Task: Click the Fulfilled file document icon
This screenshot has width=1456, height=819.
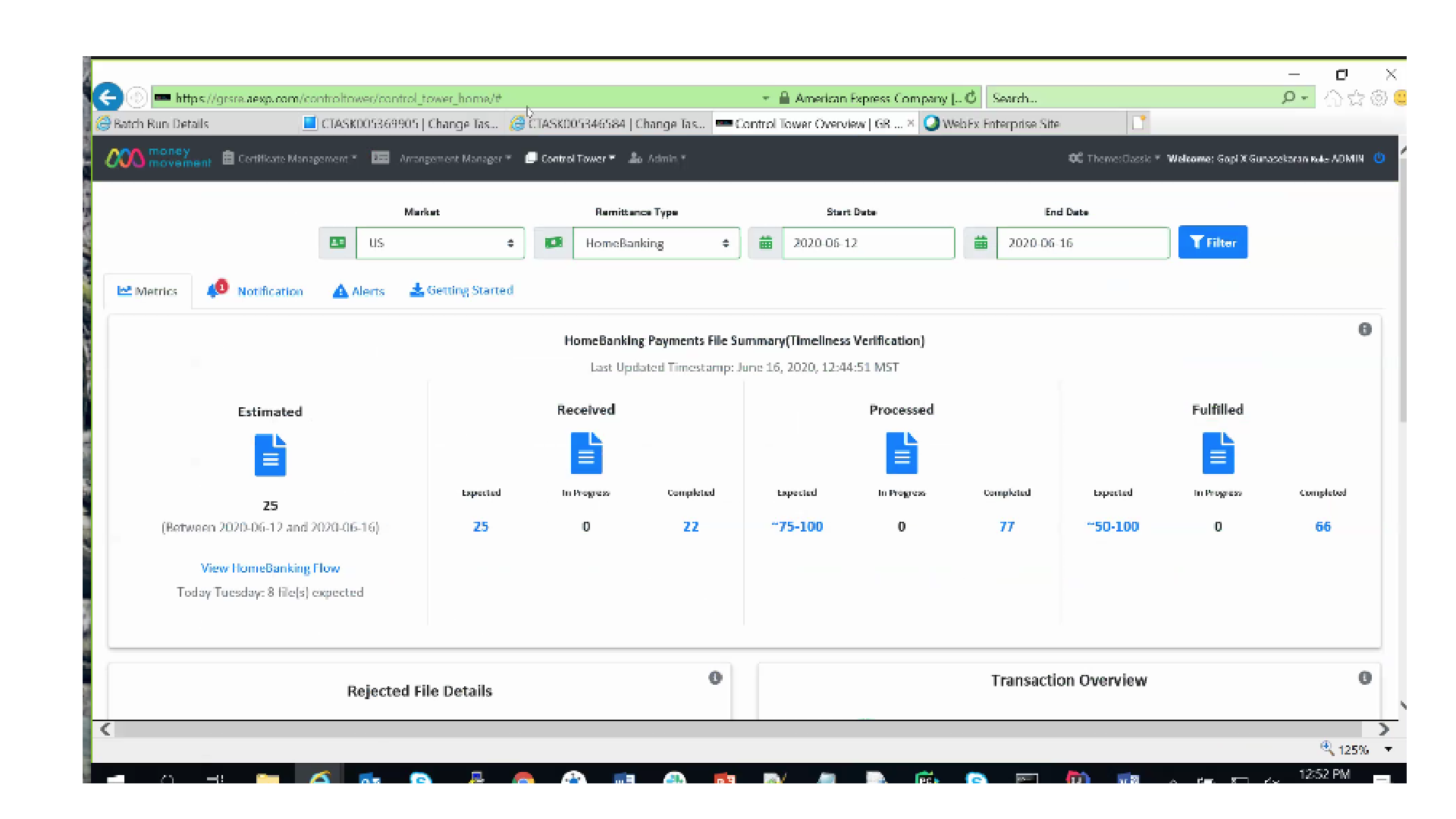Action: click(x=1217, y=453)
